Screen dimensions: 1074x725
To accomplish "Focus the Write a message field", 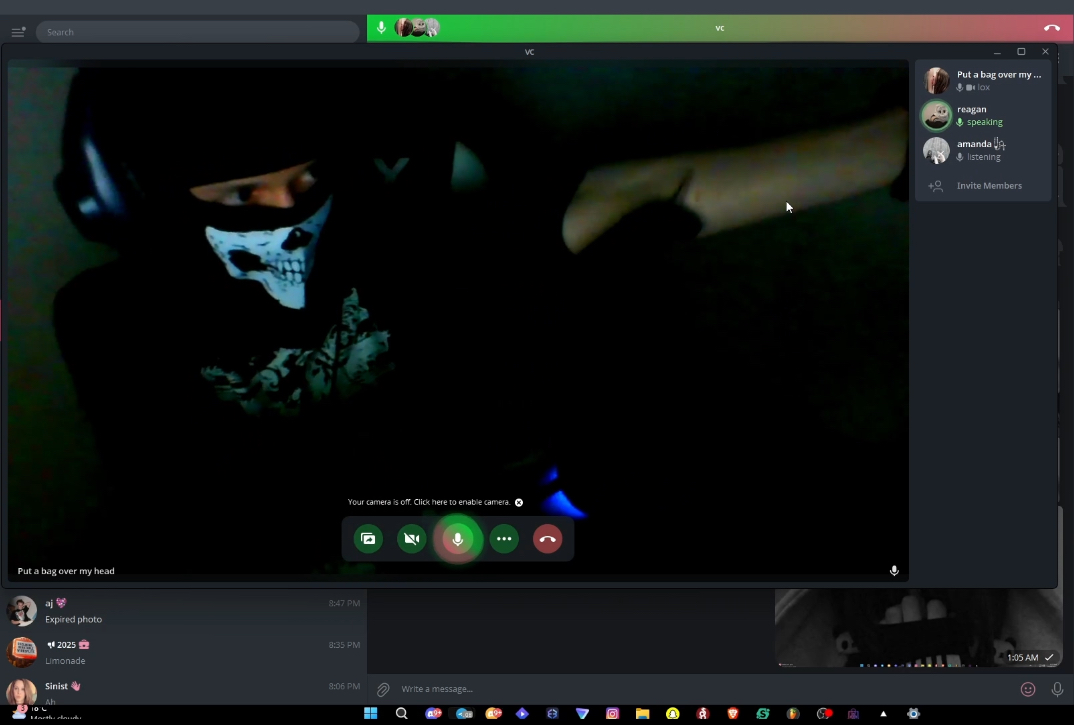I will tap(705, 689).
